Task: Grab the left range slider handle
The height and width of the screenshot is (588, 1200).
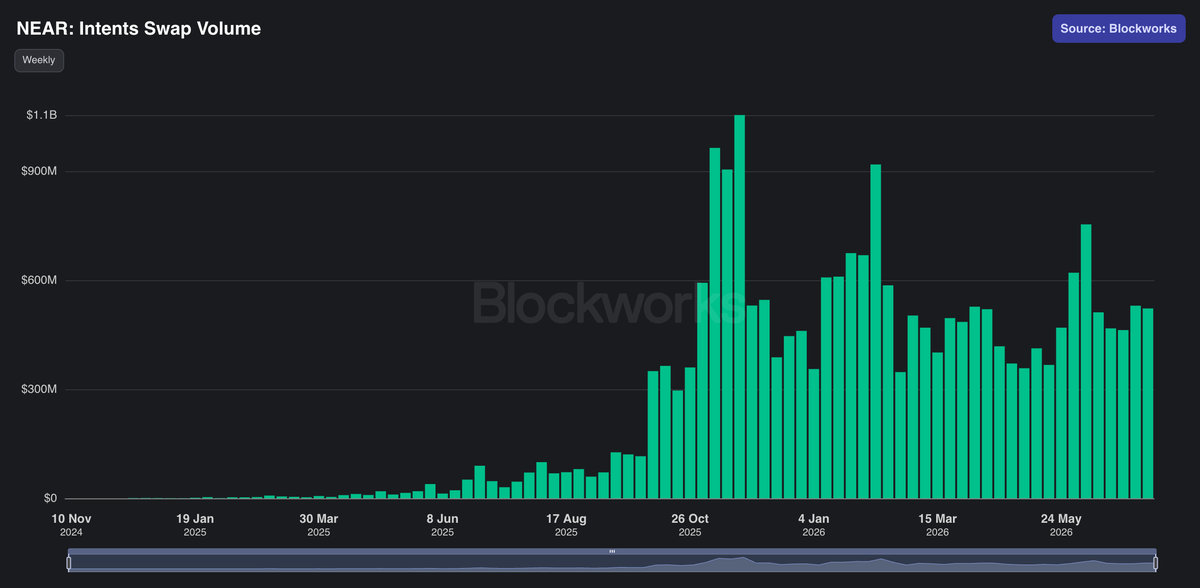Action: tap(69, 563)
